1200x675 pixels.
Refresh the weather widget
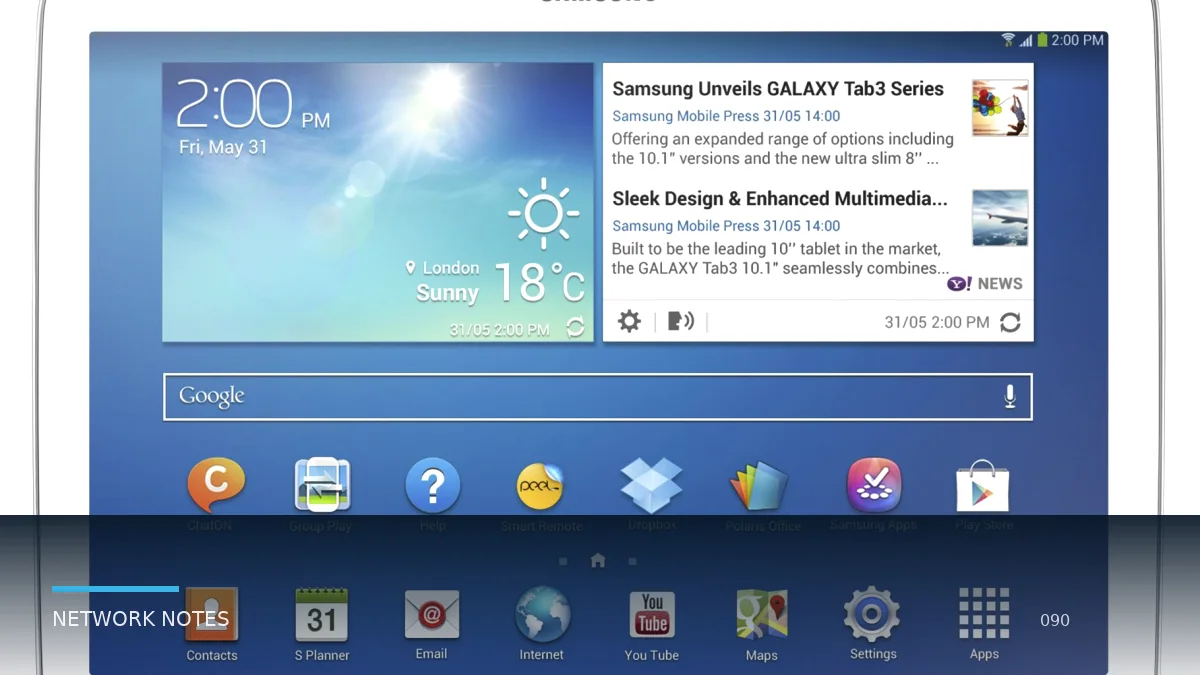click(575, 327)
